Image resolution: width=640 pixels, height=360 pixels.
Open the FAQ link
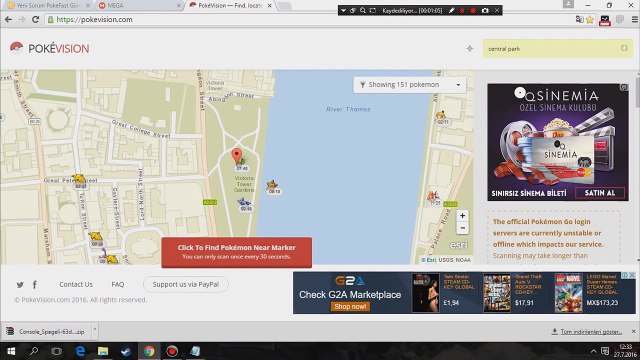(118, 284)
